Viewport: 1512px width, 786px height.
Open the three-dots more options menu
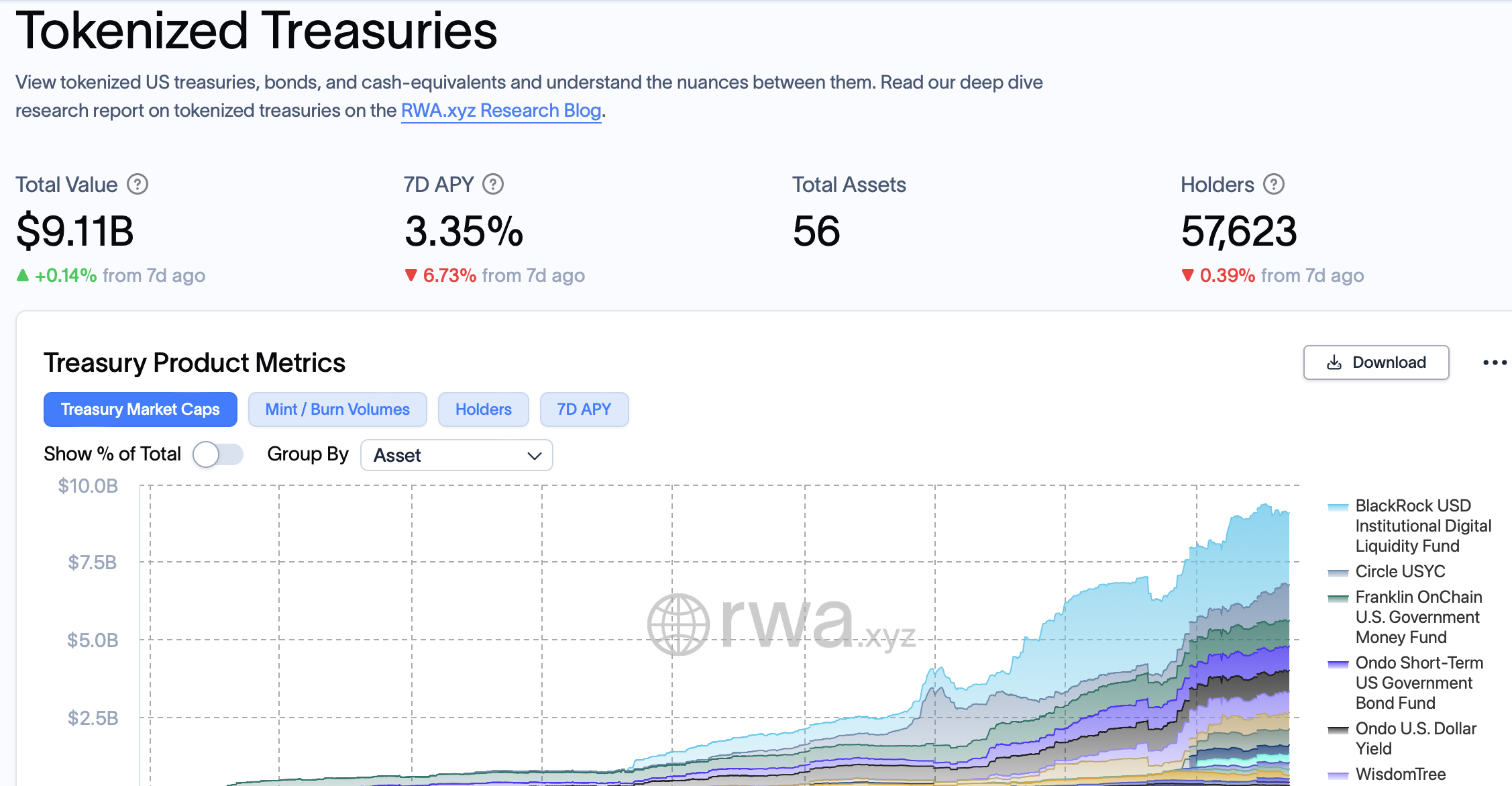(1494, 362)
